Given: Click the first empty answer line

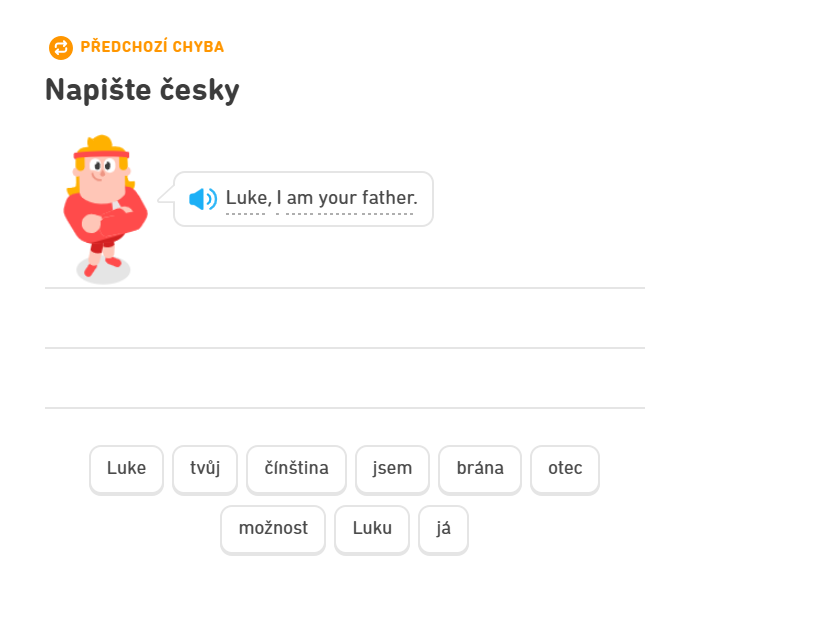Looking at the screenshot, I should coord(344,318).
